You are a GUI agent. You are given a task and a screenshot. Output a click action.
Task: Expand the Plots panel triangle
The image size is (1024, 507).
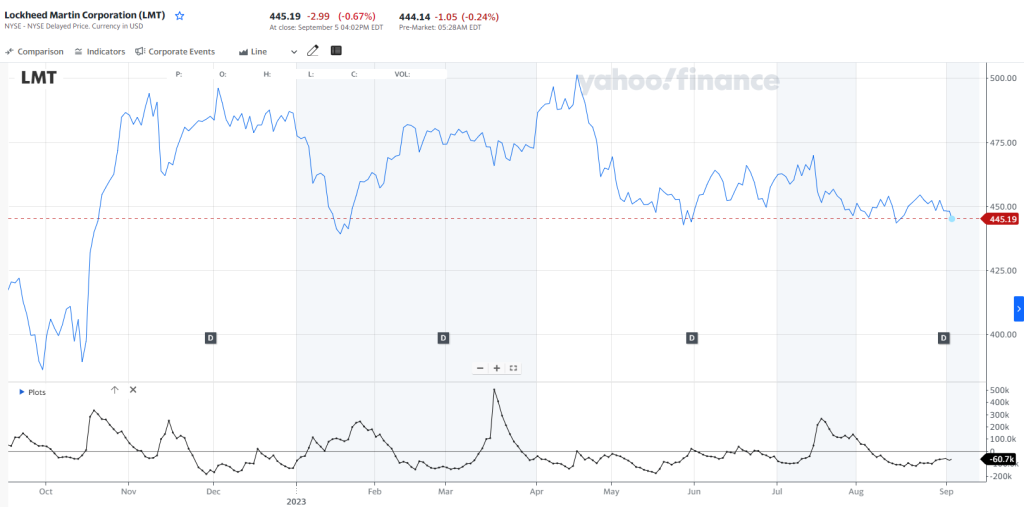pos(22,393)
